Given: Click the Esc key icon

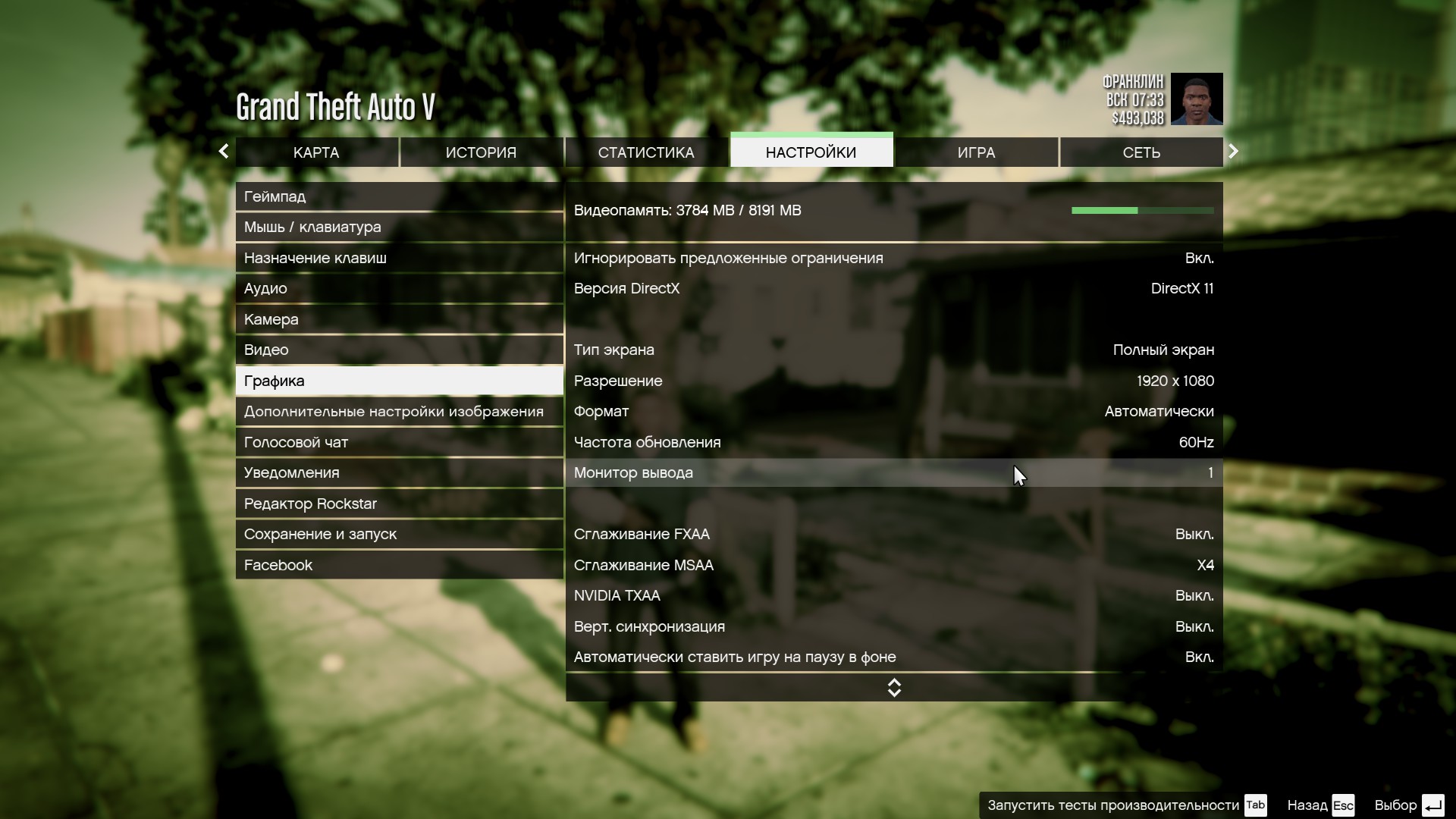Looking at the screenshot, I should (x=1343, y=805).
